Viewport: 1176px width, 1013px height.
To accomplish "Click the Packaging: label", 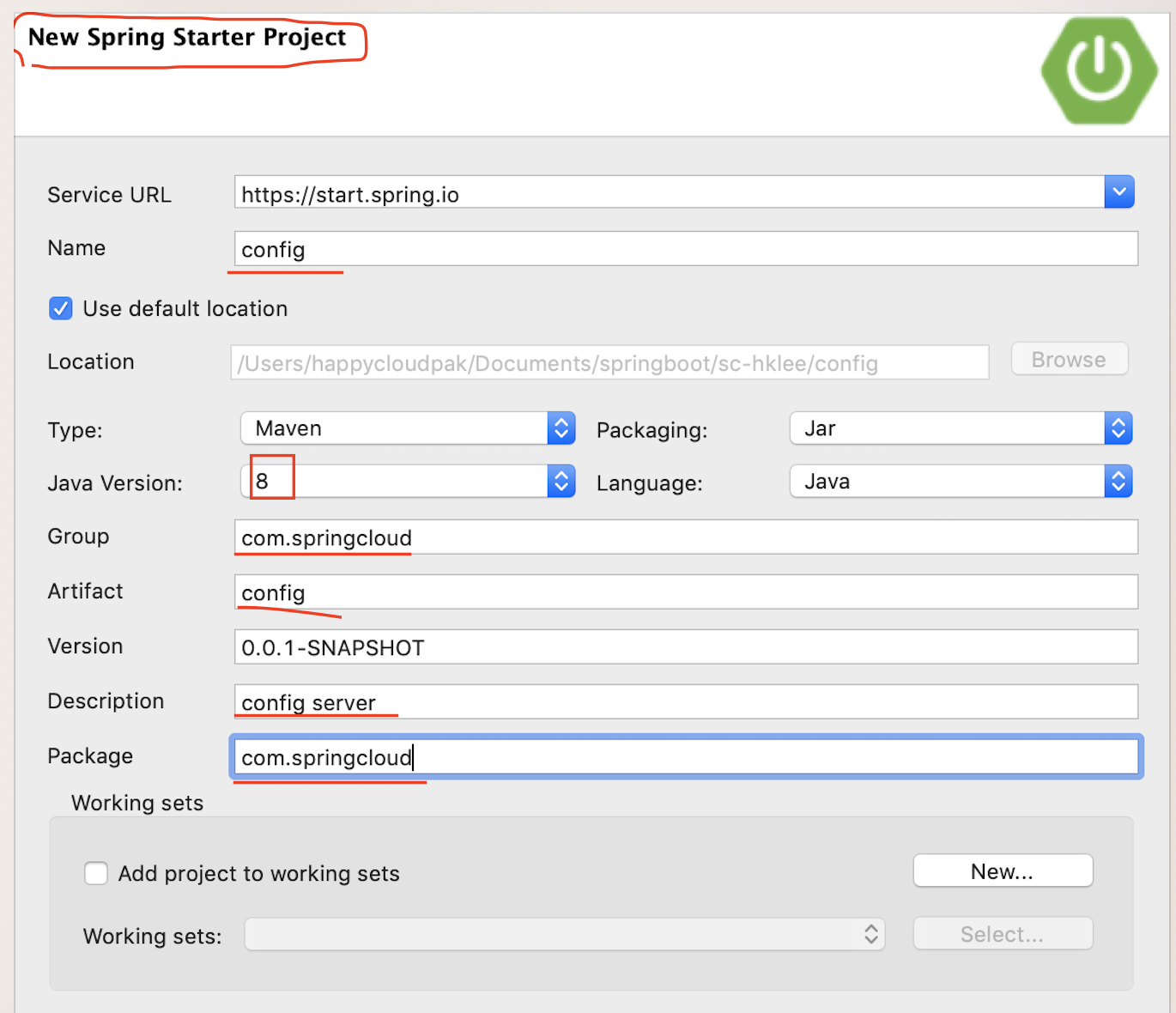I will (652, 430).
